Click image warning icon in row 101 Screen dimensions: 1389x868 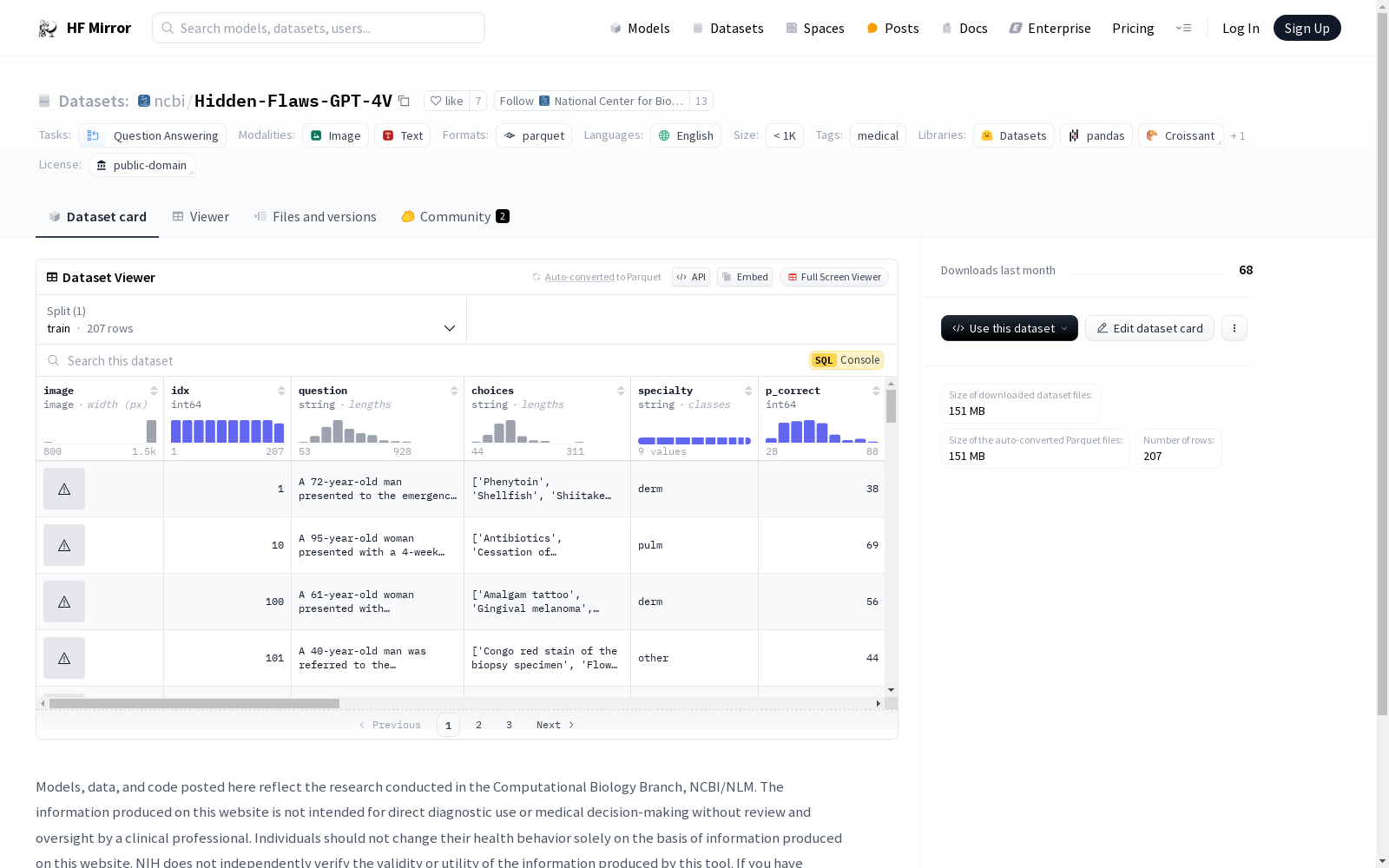pyautogui.click(x=64, y=658)
